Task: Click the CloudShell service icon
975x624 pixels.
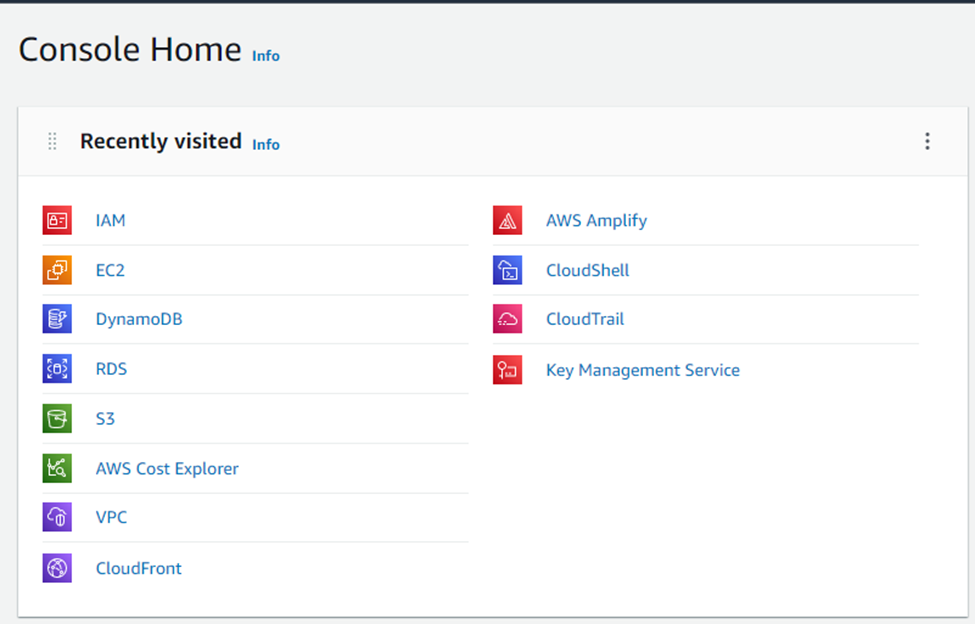Action: click(x=507, y=270)
